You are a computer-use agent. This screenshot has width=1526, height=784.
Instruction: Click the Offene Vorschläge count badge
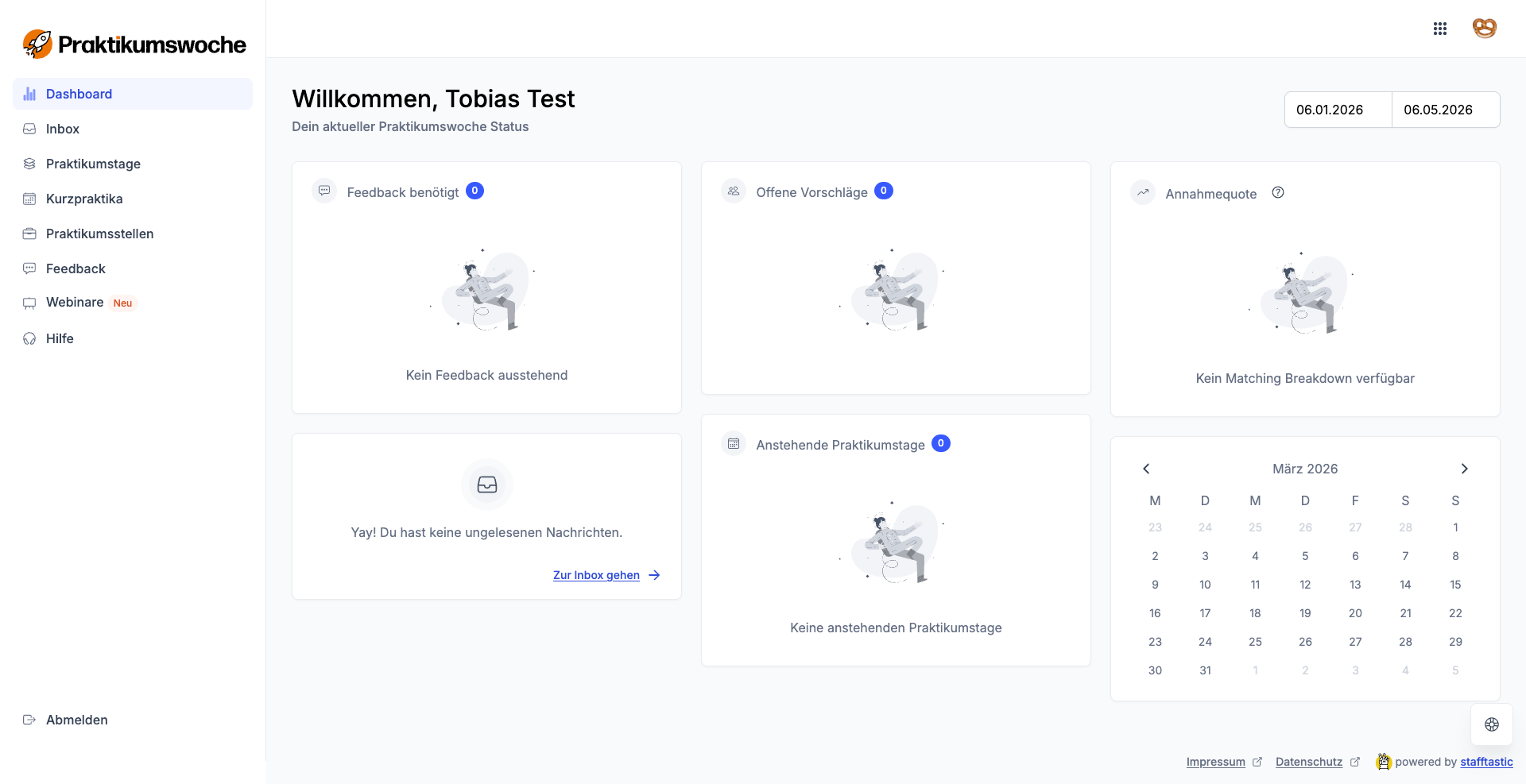pos(883,191)
